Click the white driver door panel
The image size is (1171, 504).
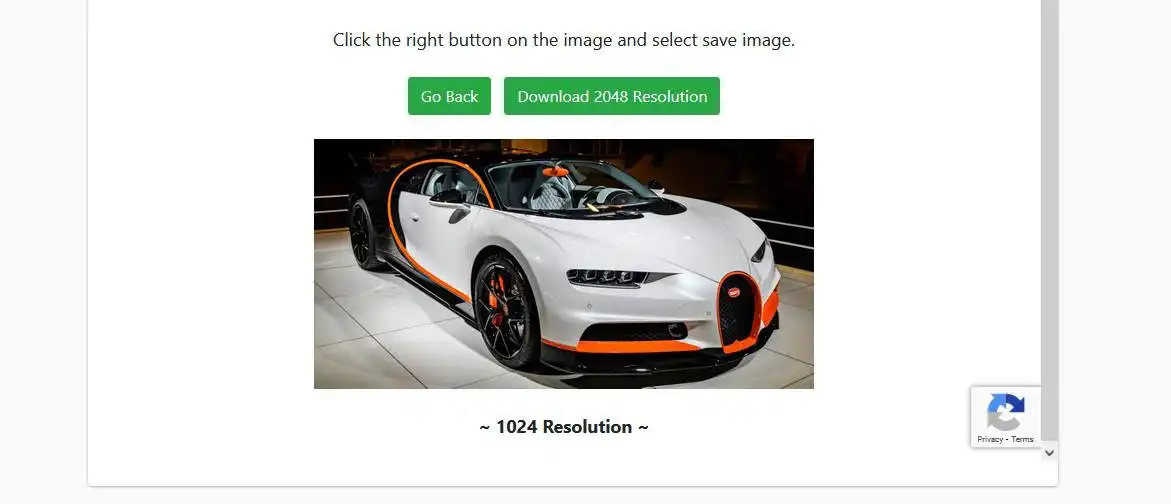439,241
